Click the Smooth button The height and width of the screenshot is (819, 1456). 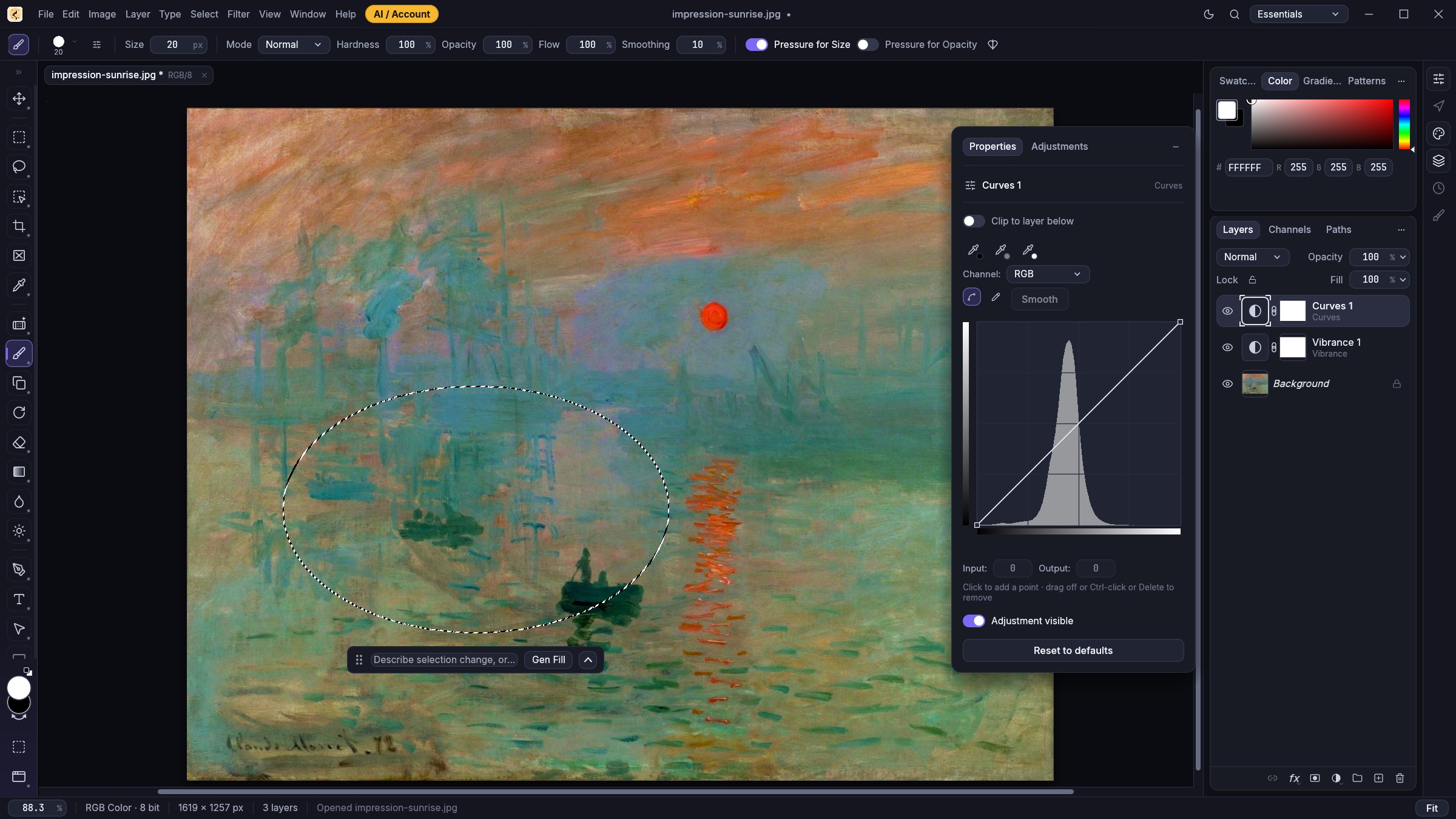(1039, 299)
